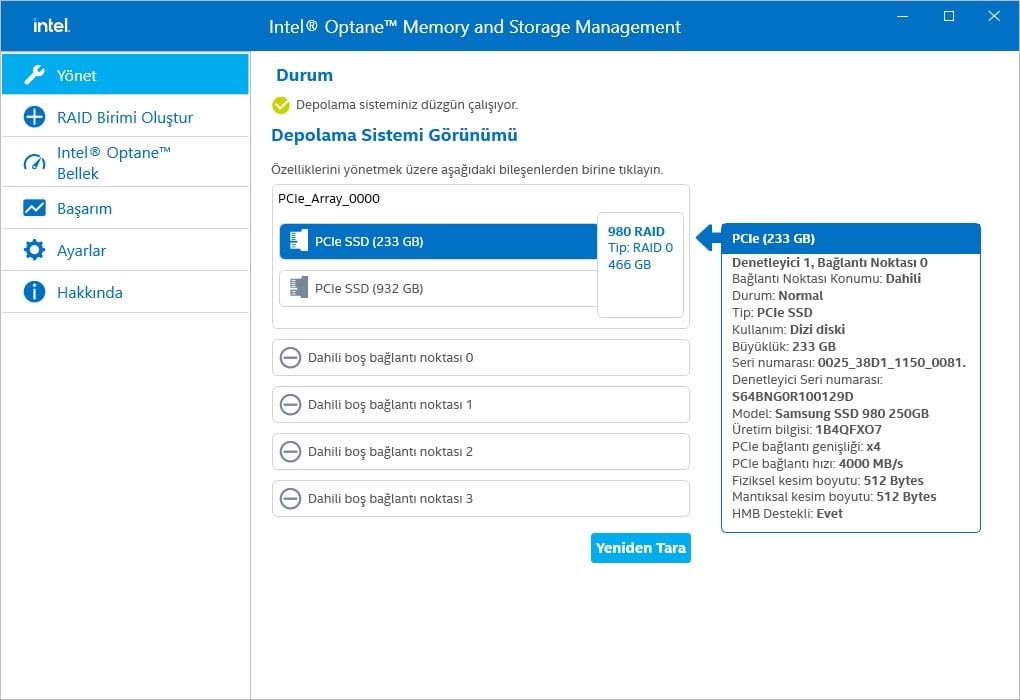Image resolution: width=1020 pixels, height=700 pixels.
Task: Click the wrench icon beside Yönet
Action: coord(34,75)
